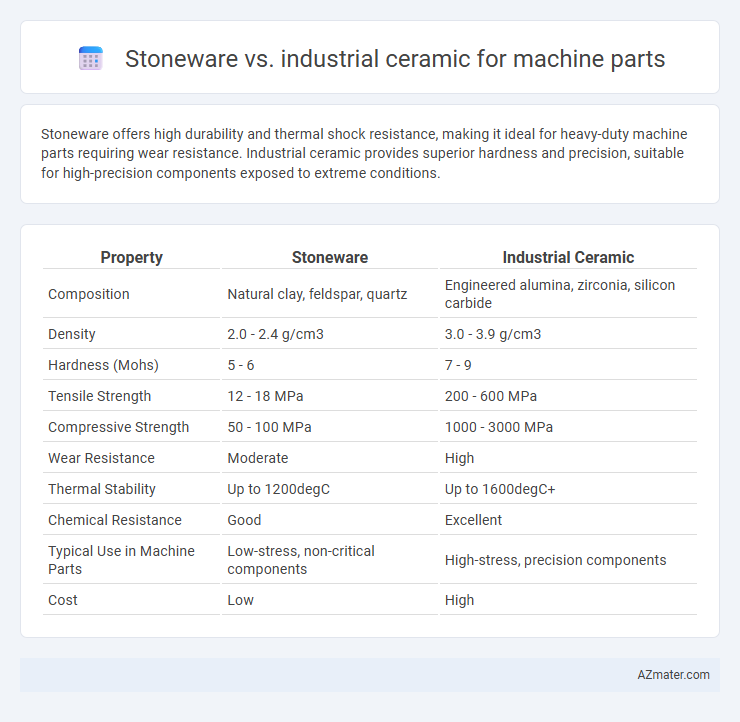Click the 'Property' column header
The height and width of the screenshot is (722, 740).
pyautogui.click(x=131, y=257)
